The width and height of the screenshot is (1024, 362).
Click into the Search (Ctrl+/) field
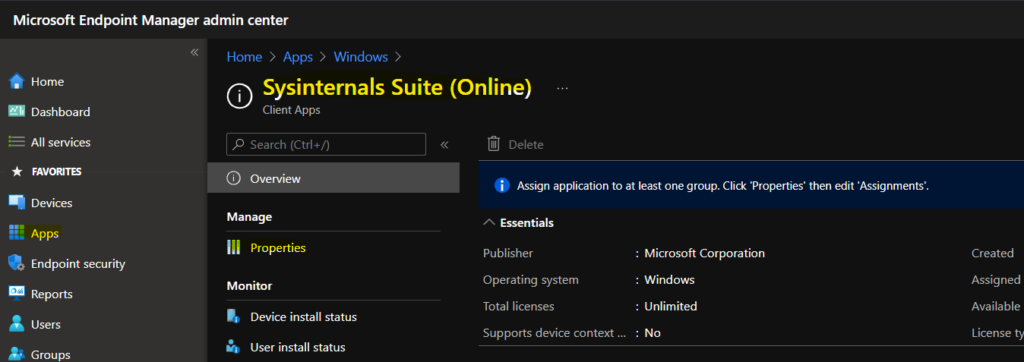coord(326,144)
